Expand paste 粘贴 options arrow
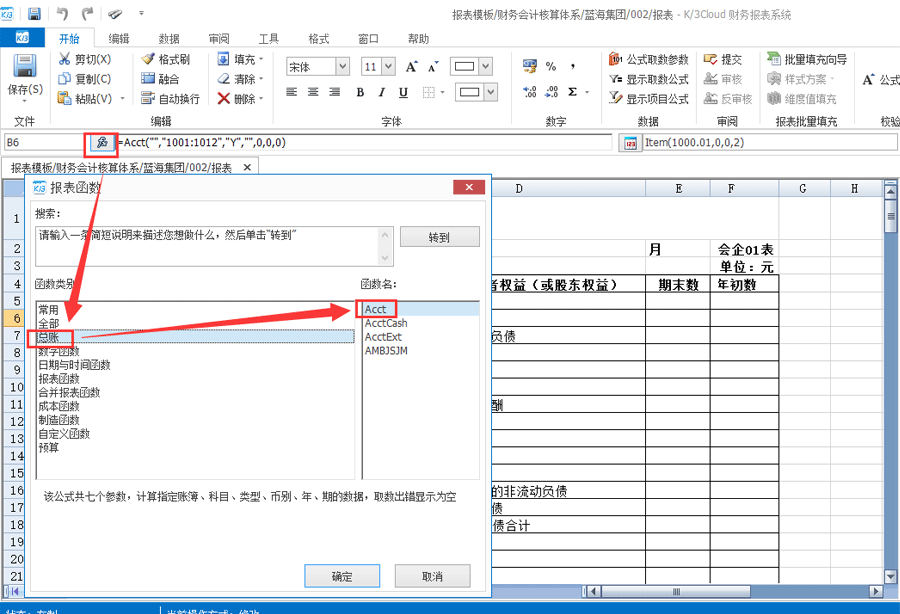The width and height of the screenshot is (900, 614). pos(122,99)
